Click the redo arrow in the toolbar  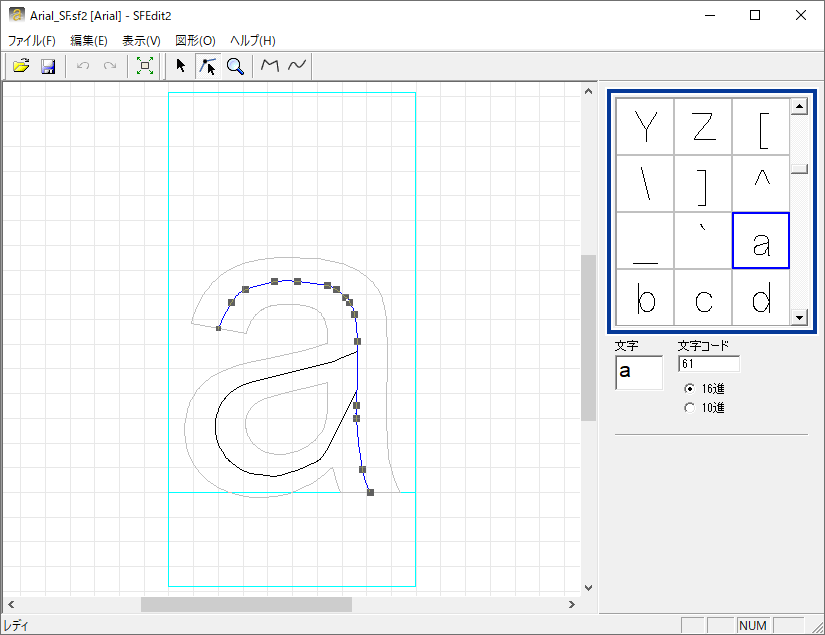pos(109,66)
